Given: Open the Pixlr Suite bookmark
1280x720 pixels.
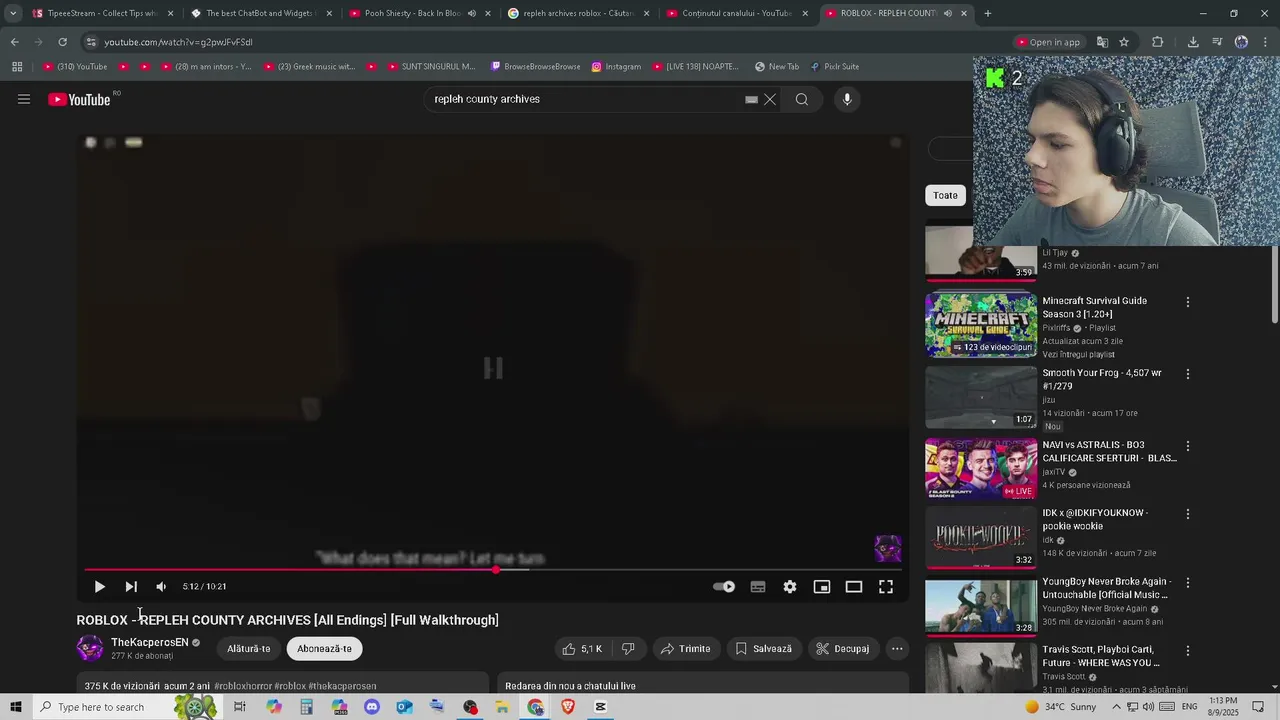Looking at the screenshot, I should click(834, 66).
